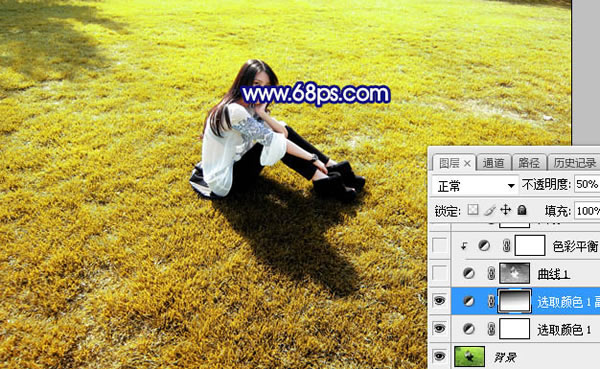Click the mask link icon on 曲线 1
This screenshot has width=600, height=369.
pyautogui.click(x=491, y=273)
